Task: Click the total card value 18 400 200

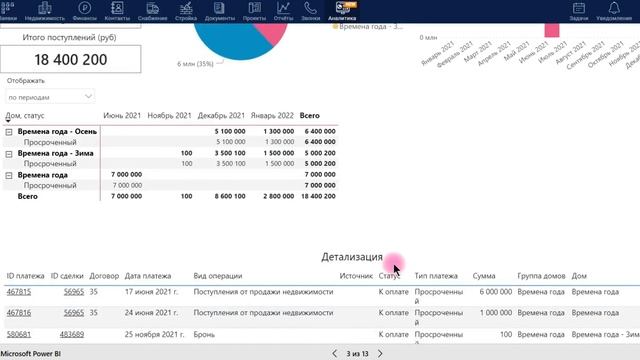Action: 71,60
